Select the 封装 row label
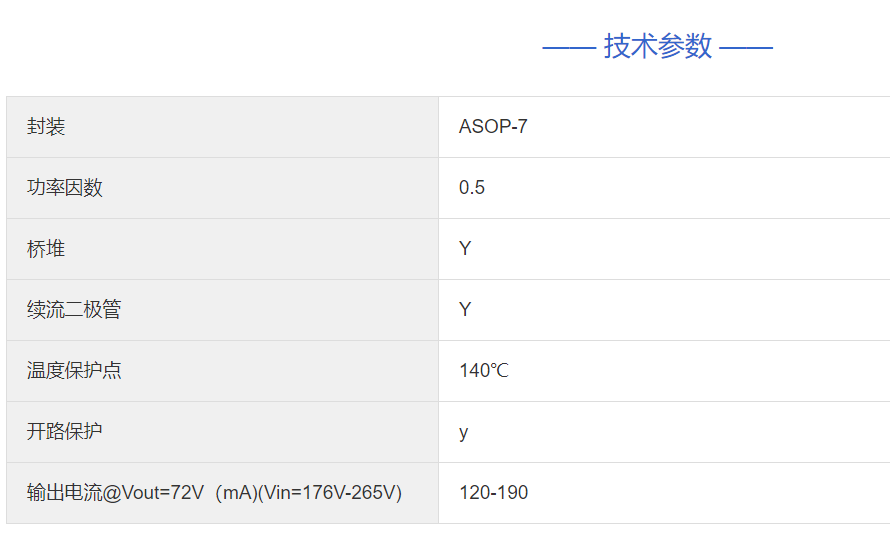890x542 pixels. click(x=46, y=127)
